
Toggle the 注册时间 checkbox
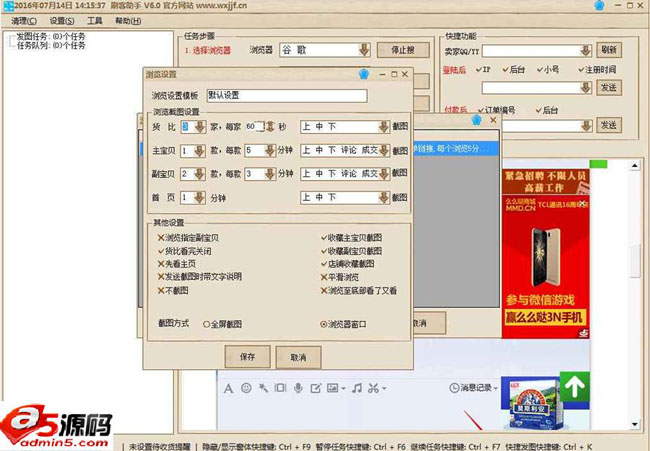point(597,70)
